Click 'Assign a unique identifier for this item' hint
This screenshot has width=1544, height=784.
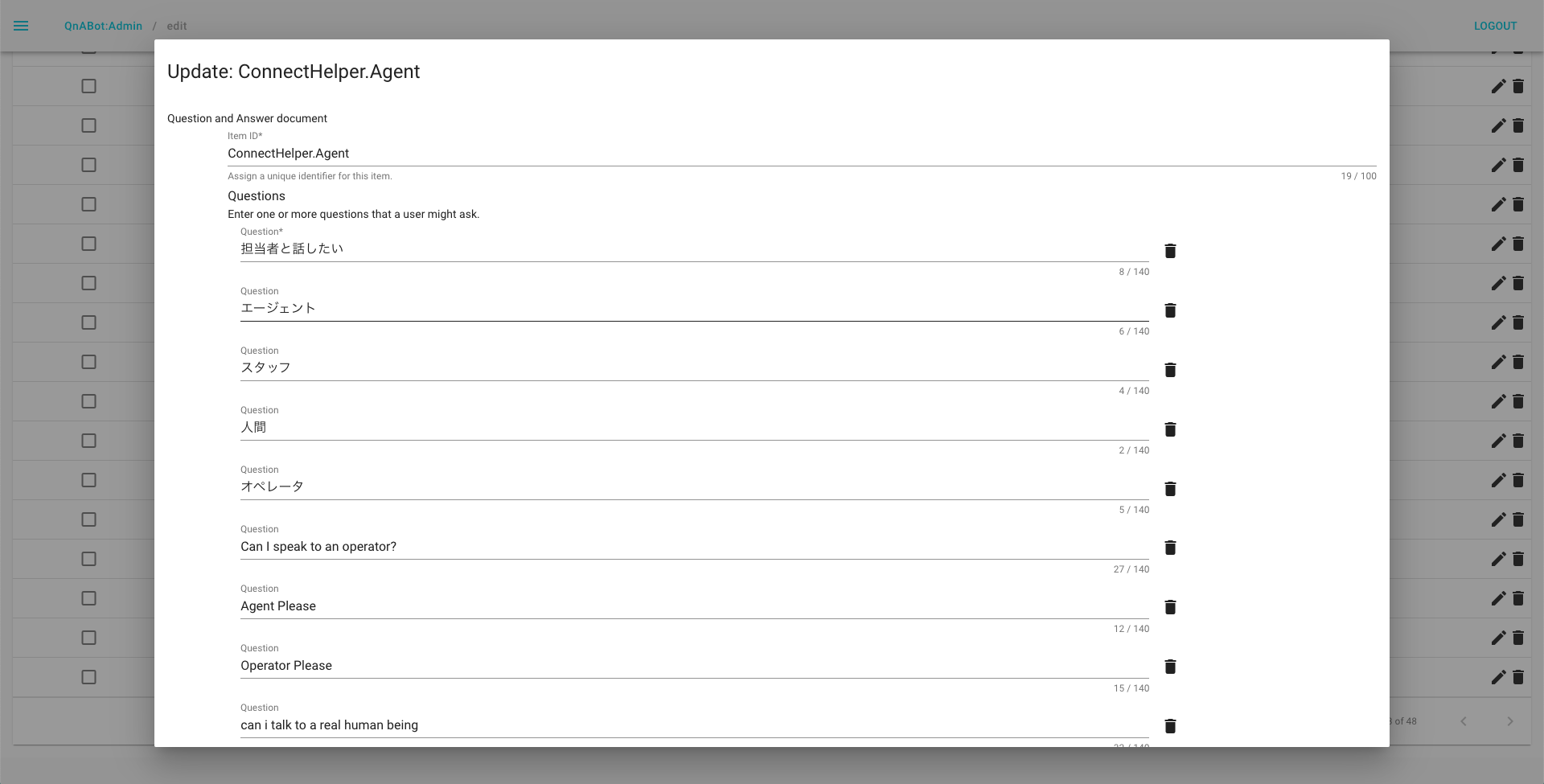tap(310, 176)
